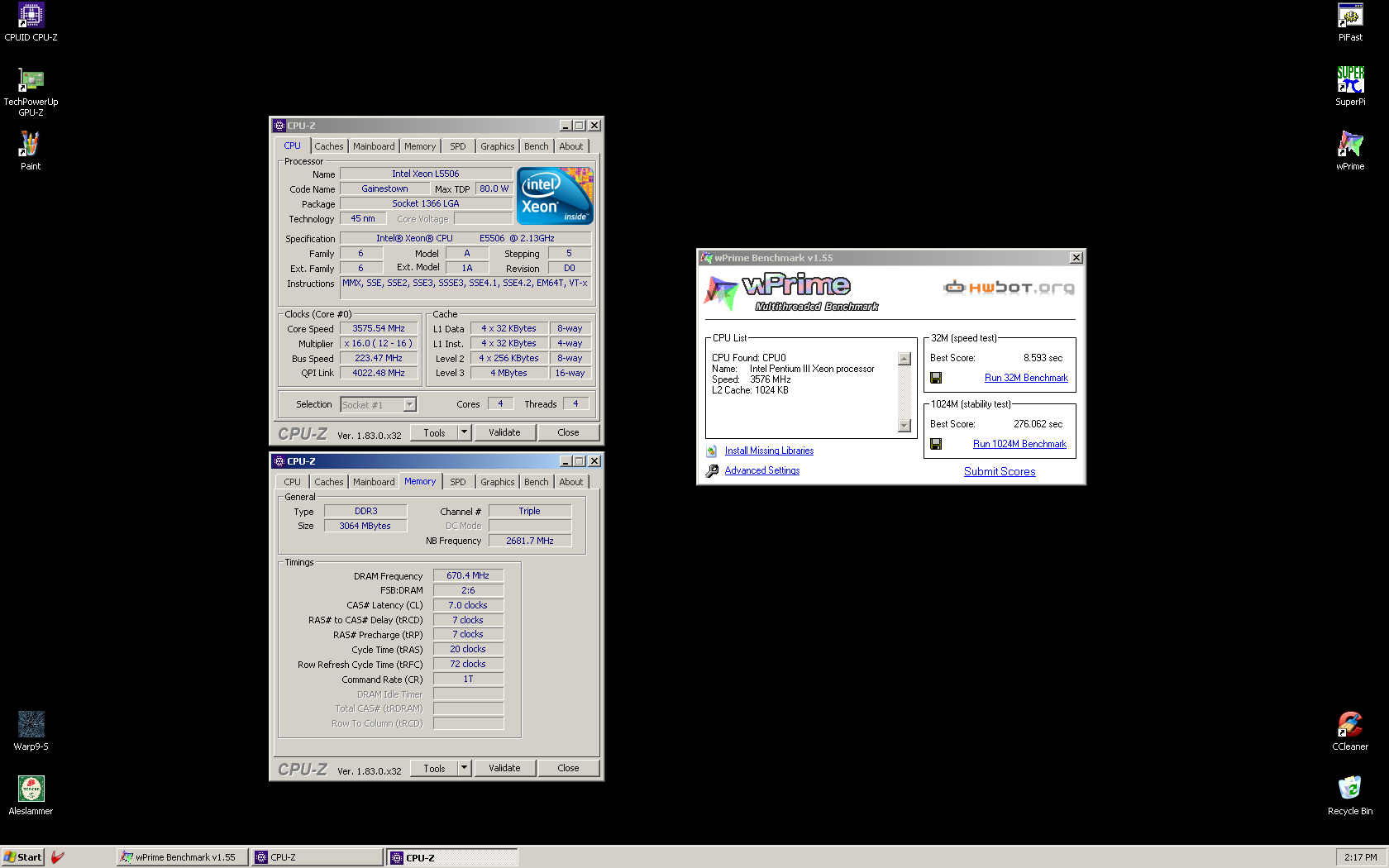
Task: Click the Multiplier value x 16.0
Action: [379, 343]
